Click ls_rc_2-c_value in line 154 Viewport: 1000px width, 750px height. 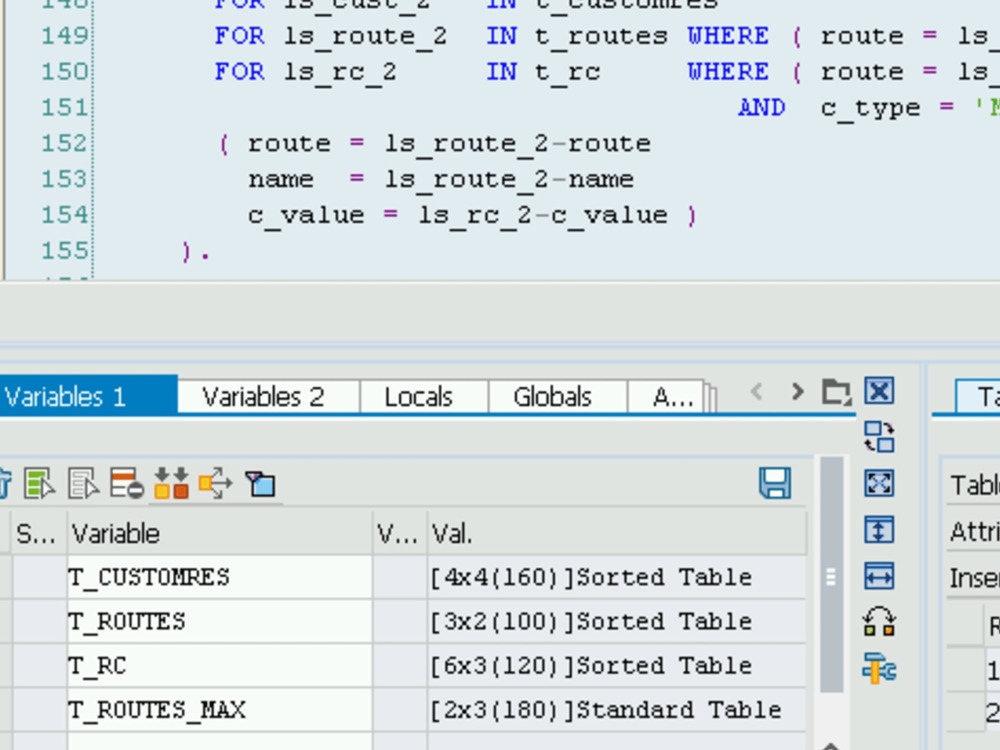pyautogui.click(x=543, y=215)
